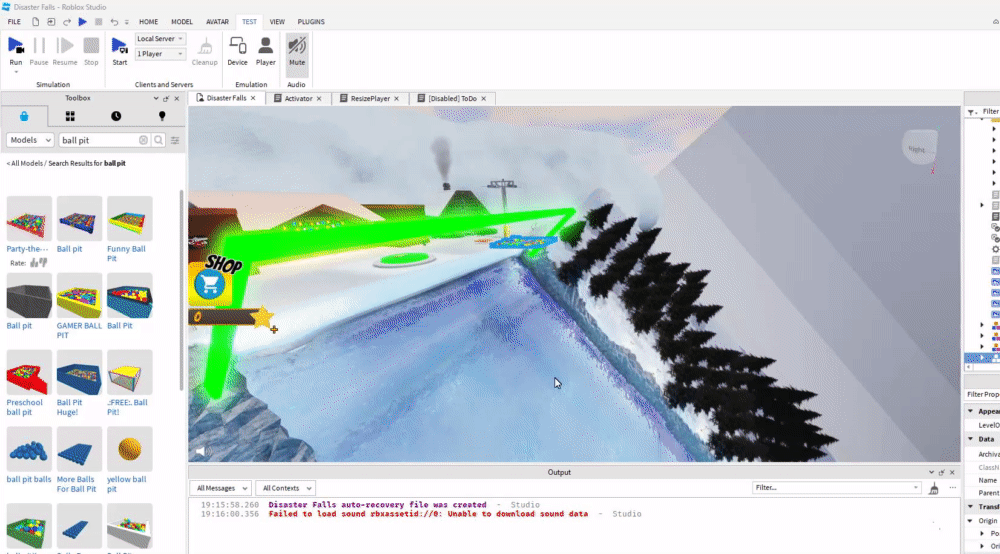The image size is (1000, 554).
Task: Open the All Contexts filter dropdown
Action: click(x=285, y=488)
